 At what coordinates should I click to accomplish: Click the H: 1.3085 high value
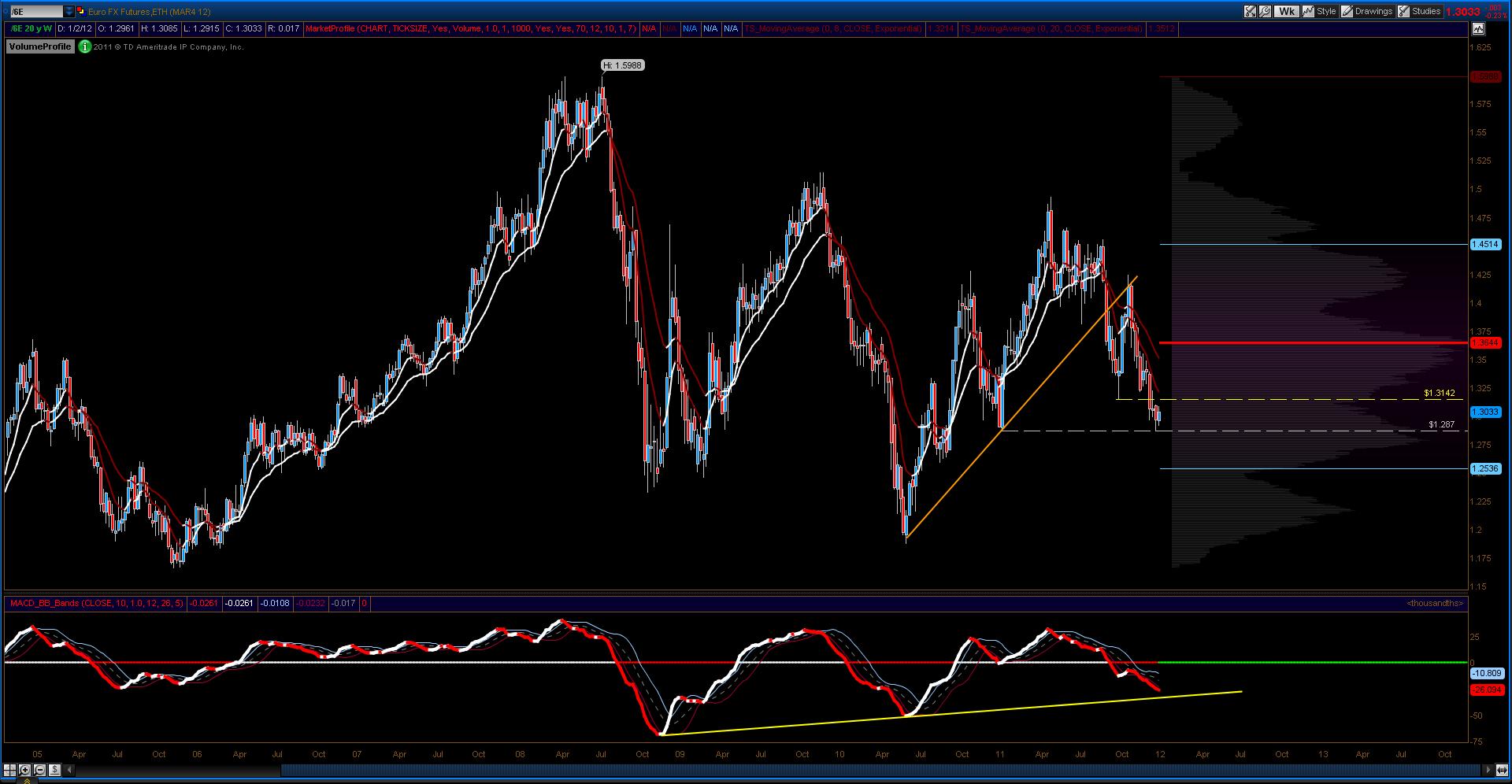tap(160, 28)
